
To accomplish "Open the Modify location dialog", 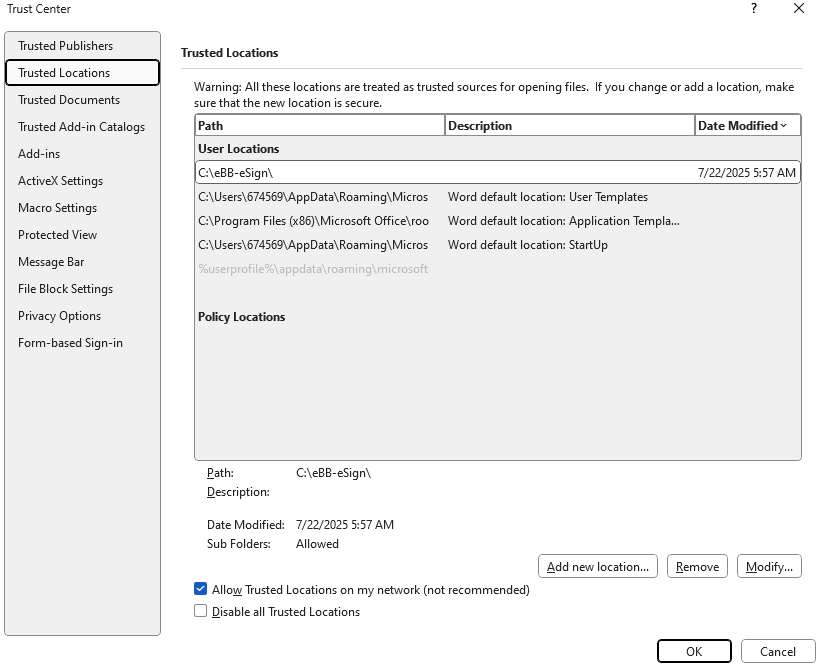I will (x=768, y=566).
